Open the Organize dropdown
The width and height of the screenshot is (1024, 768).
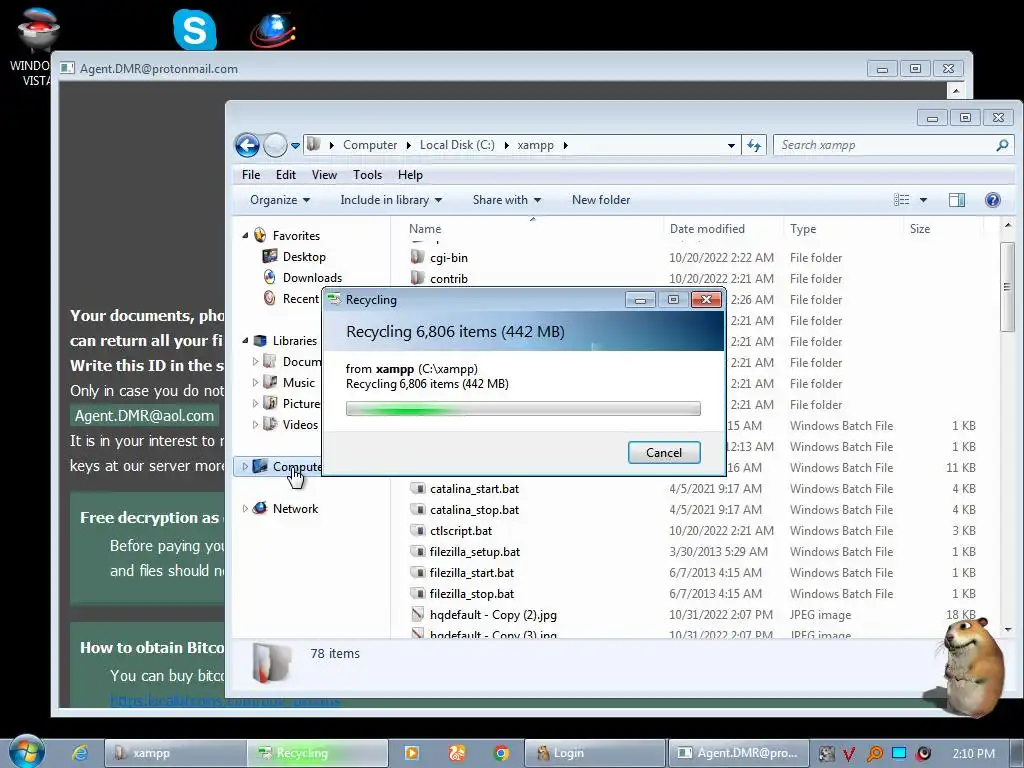[x=280, y=200]
